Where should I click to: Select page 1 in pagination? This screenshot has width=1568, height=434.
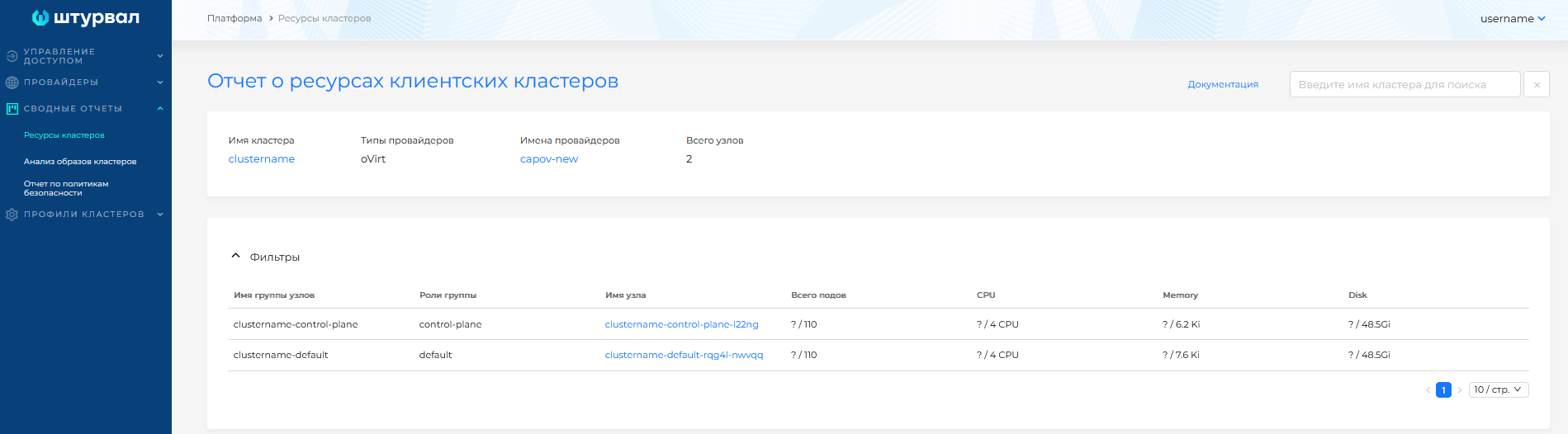(x=1443, y=390)
